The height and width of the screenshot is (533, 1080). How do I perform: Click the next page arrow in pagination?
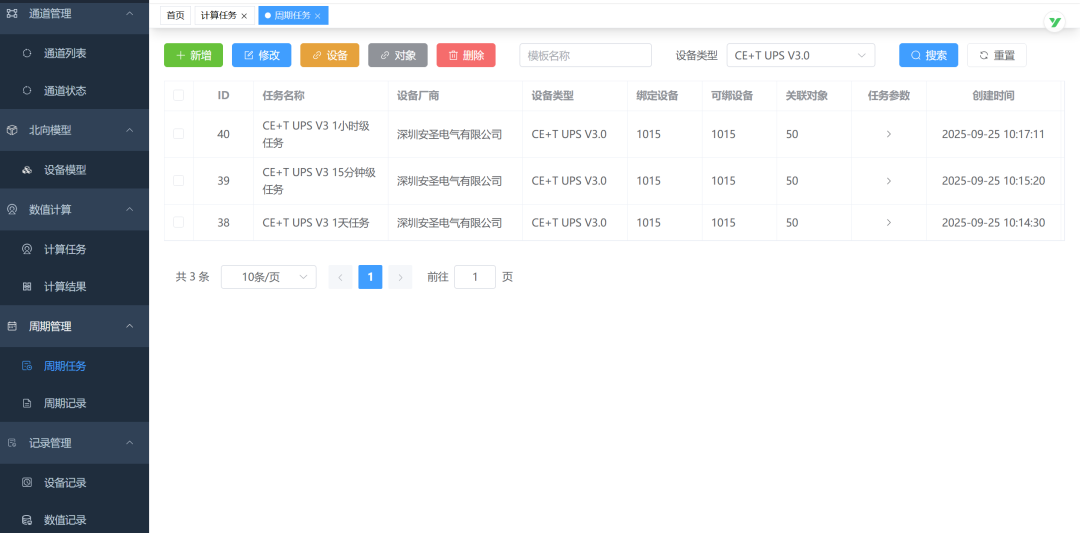[x=400, y=277]
